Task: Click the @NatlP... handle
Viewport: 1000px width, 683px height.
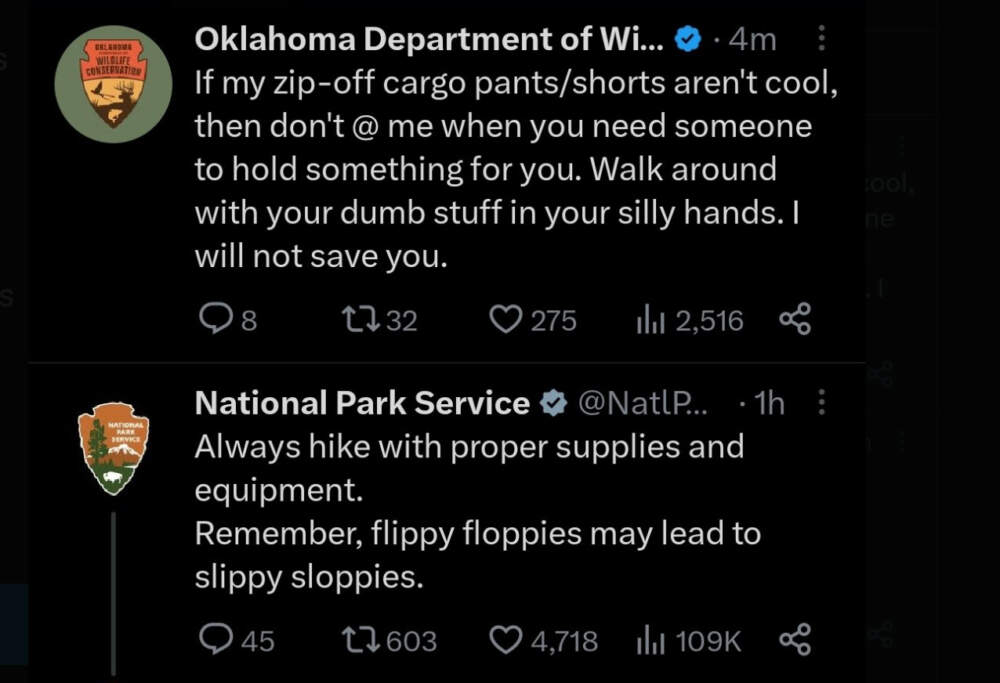Action: pos(643,403)
